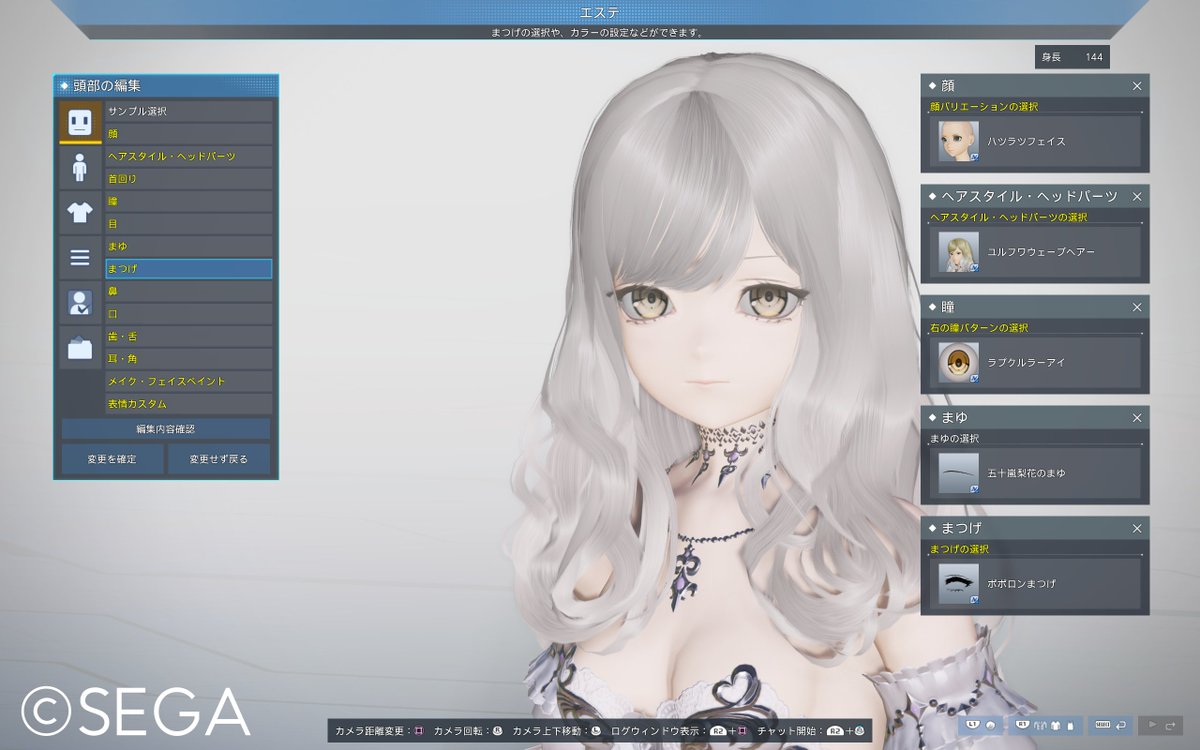Click ラブクルラーアイ item row
The height and width of the screenshot is (750, 1200).
[1035, 362]
